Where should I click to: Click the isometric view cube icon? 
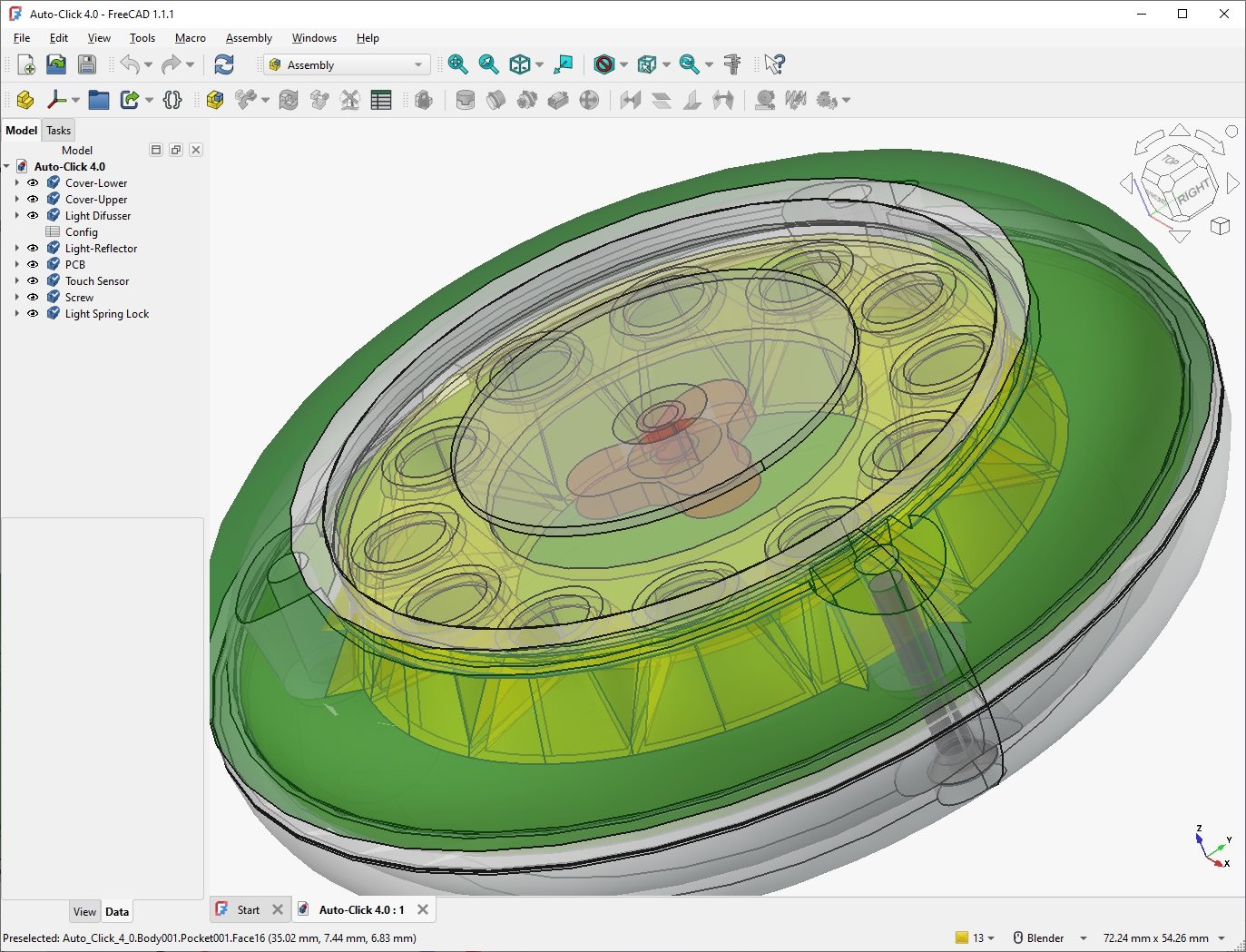pyautogui.click(x=520, y=64)
